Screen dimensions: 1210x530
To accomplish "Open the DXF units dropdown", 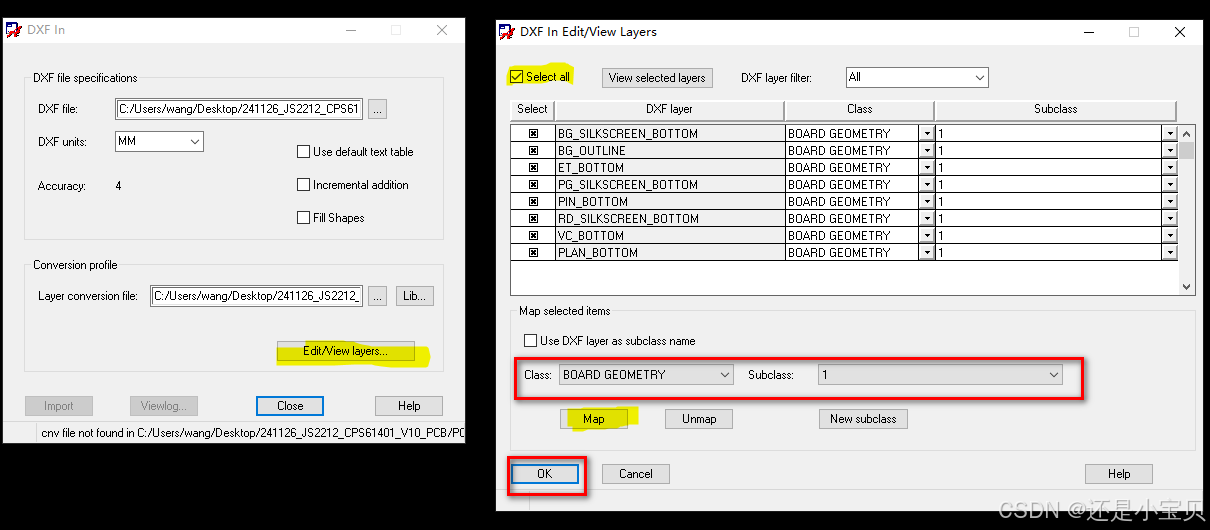I will tap(160, 142).
